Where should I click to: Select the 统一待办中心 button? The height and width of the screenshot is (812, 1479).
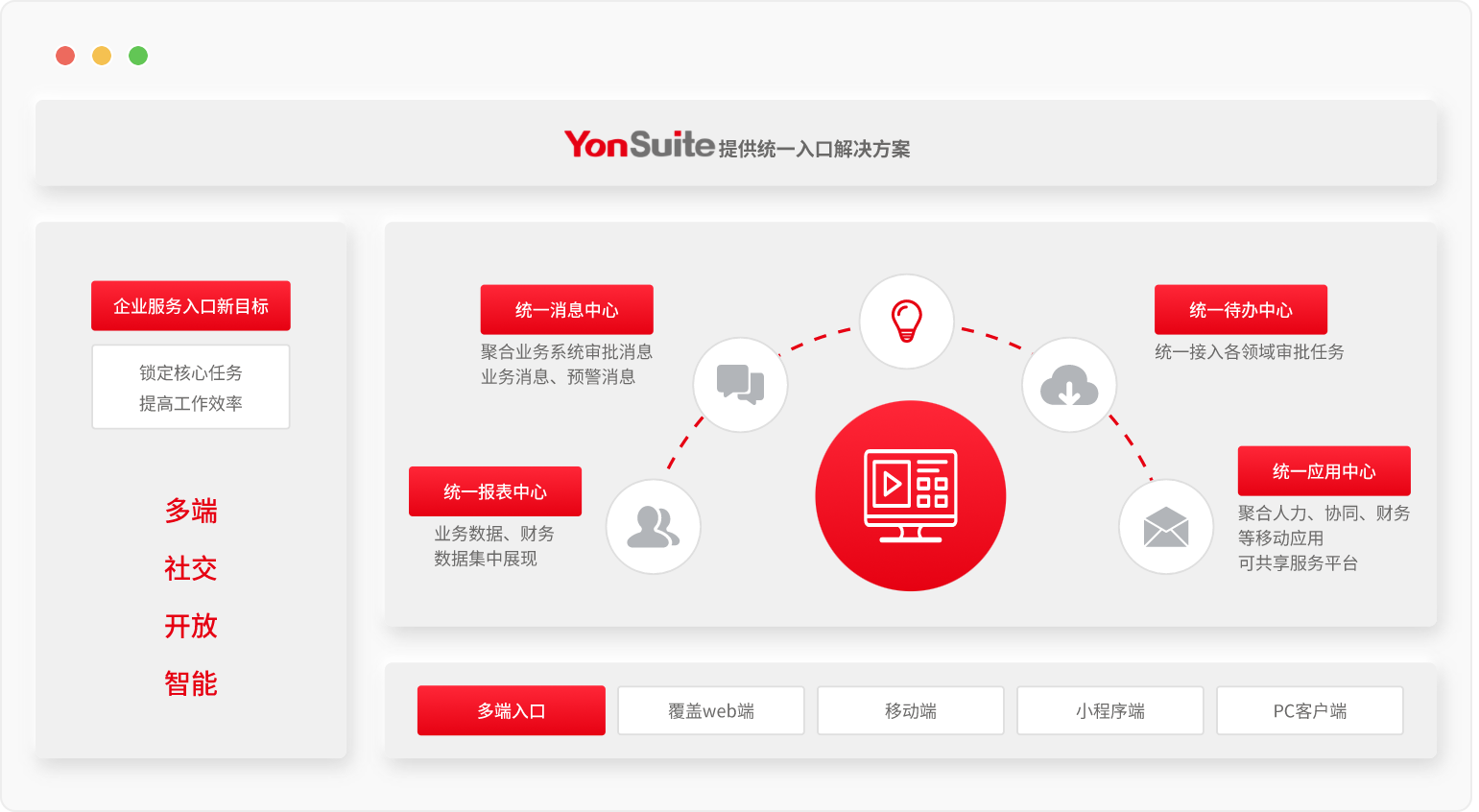click(1240, 310)
